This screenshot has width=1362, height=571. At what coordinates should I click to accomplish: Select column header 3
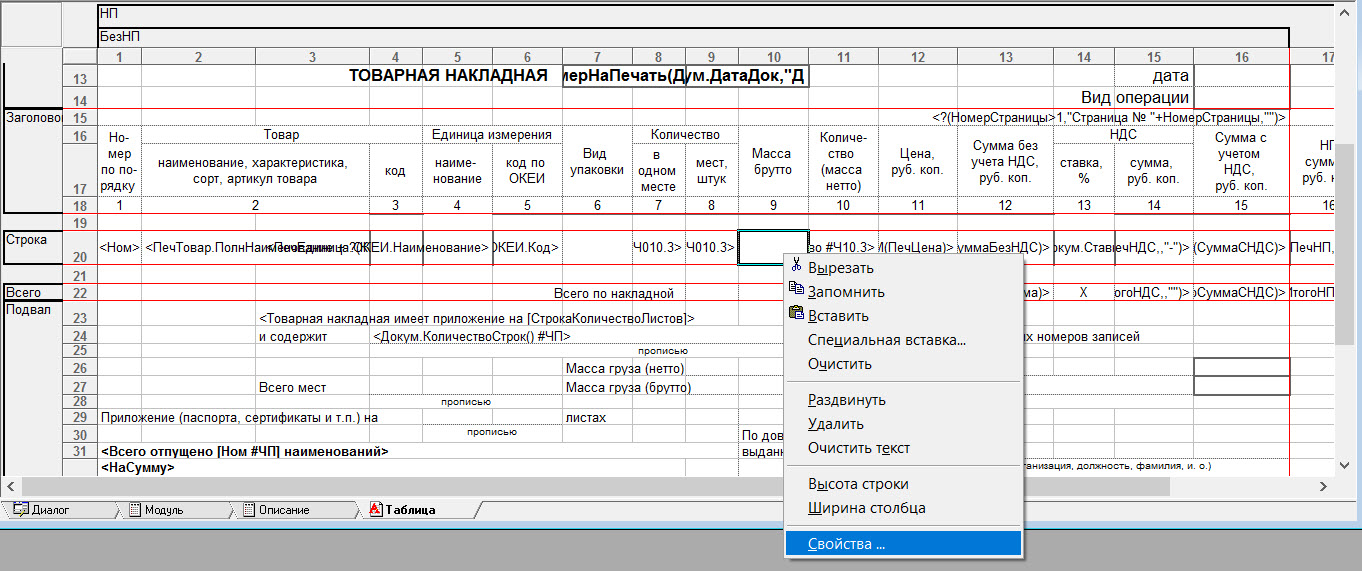pos(313,57)
